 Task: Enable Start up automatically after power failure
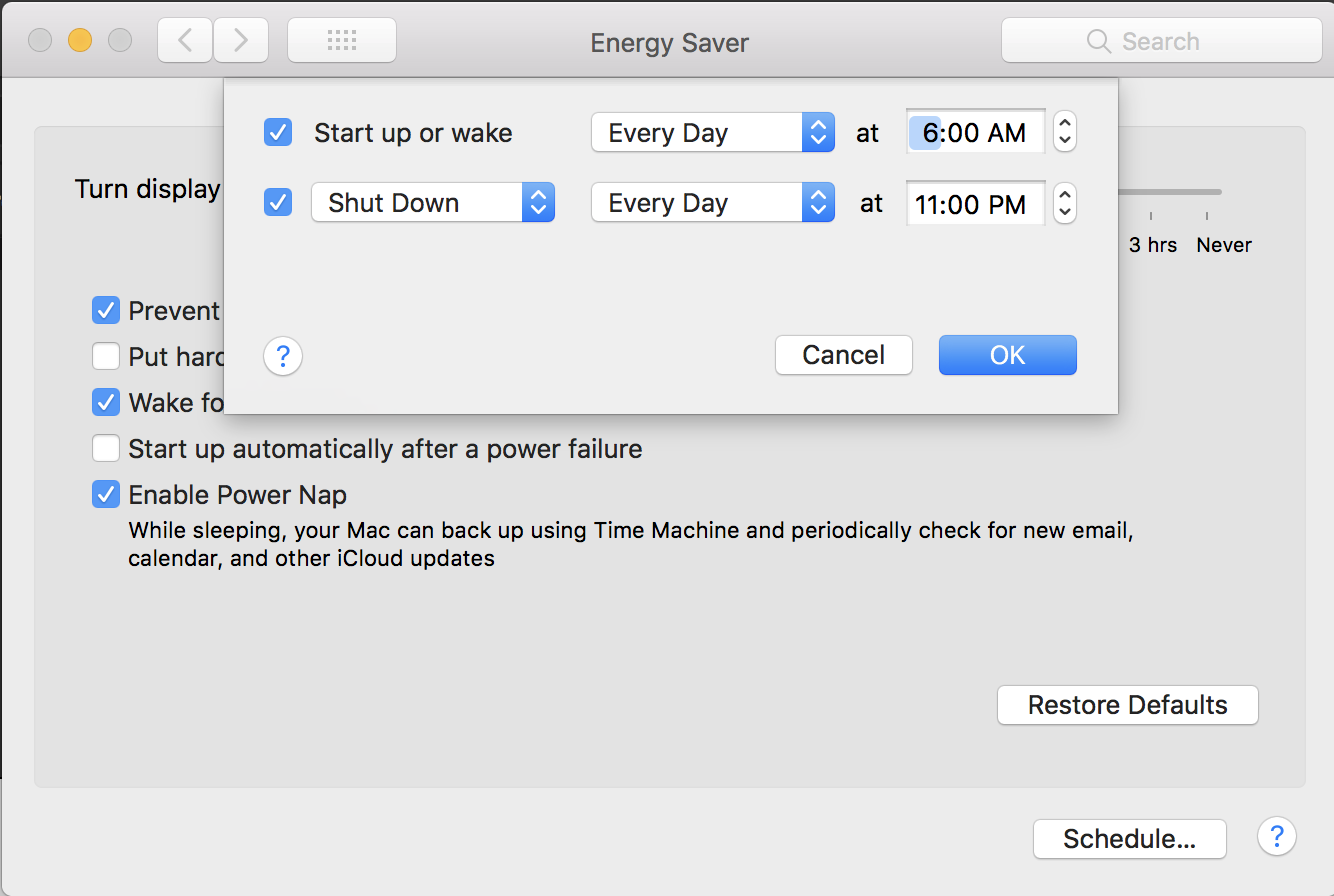coord(106,449)
